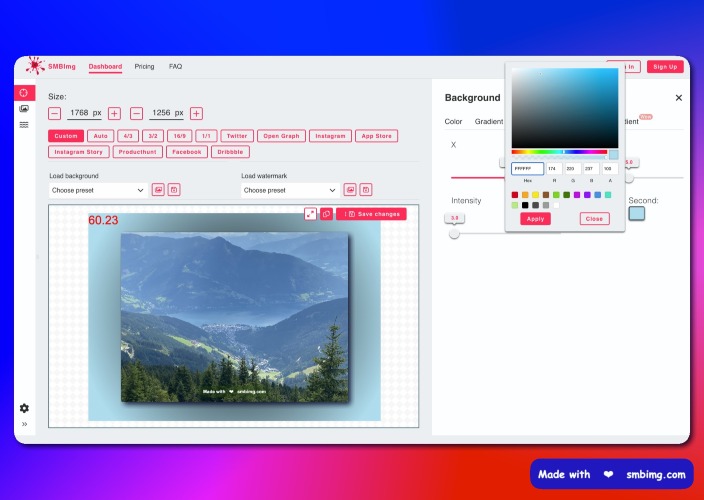Open the Load watermark preset dropdown
This screenshot has width=704, height=500.
coord(290,190)
